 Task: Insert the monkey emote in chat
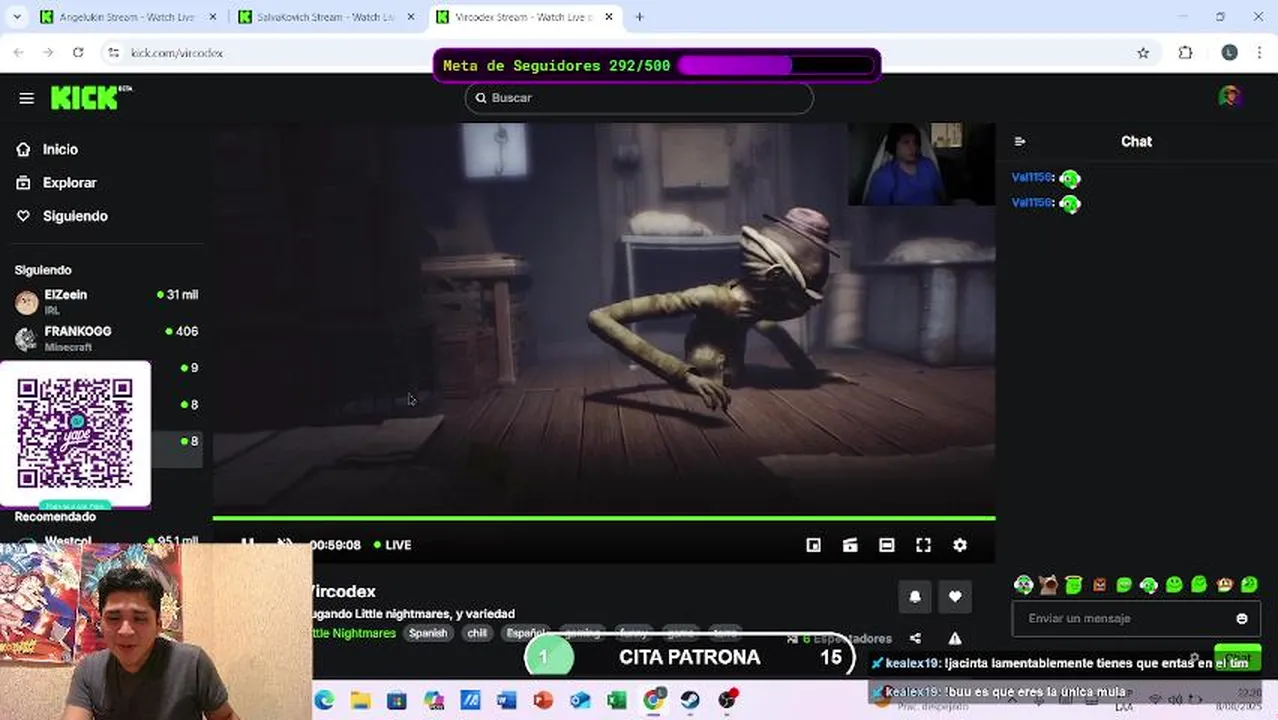click(1224, 585)
